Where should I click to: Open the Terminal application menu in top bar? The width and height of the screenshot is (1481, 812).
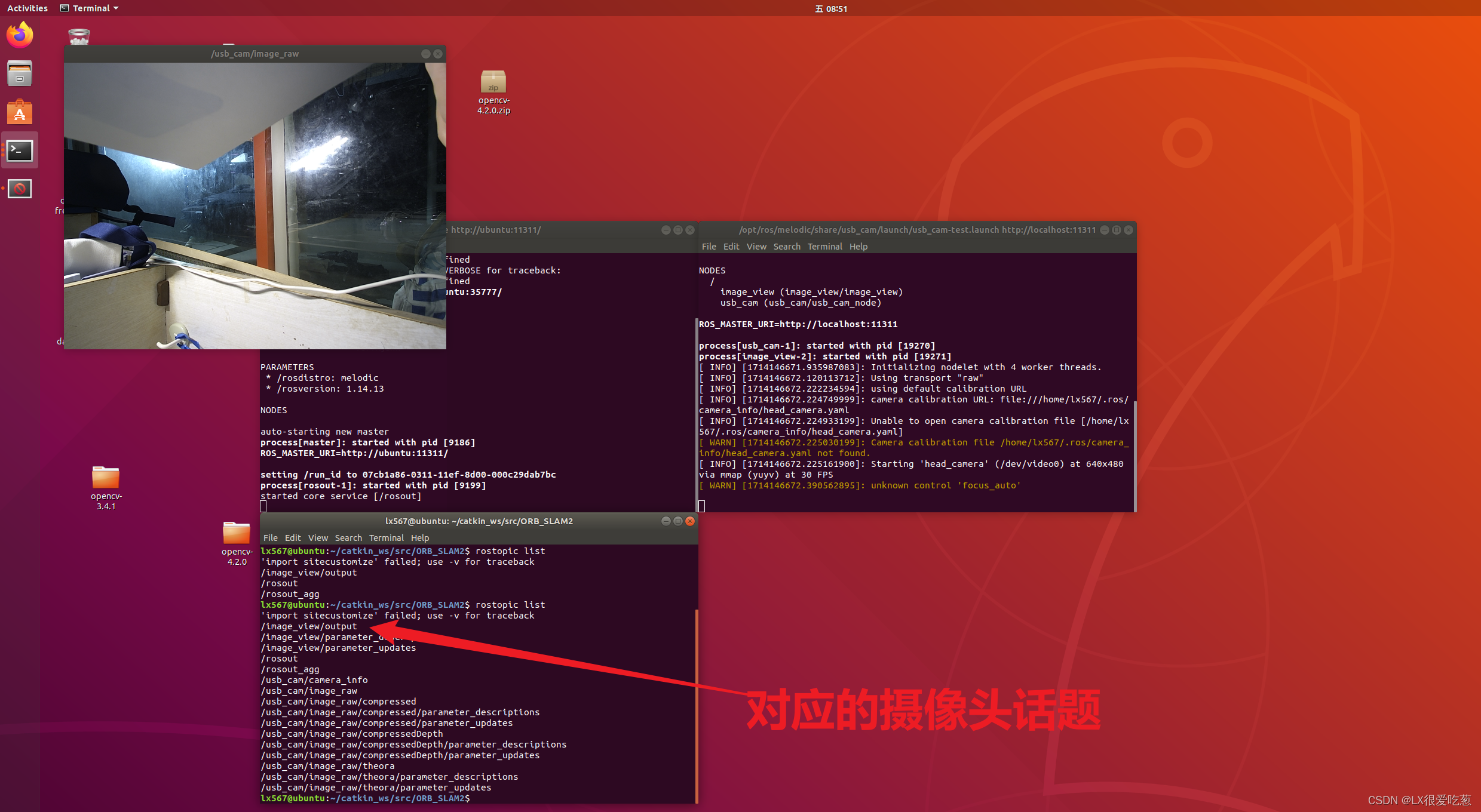tap(90, 8)
